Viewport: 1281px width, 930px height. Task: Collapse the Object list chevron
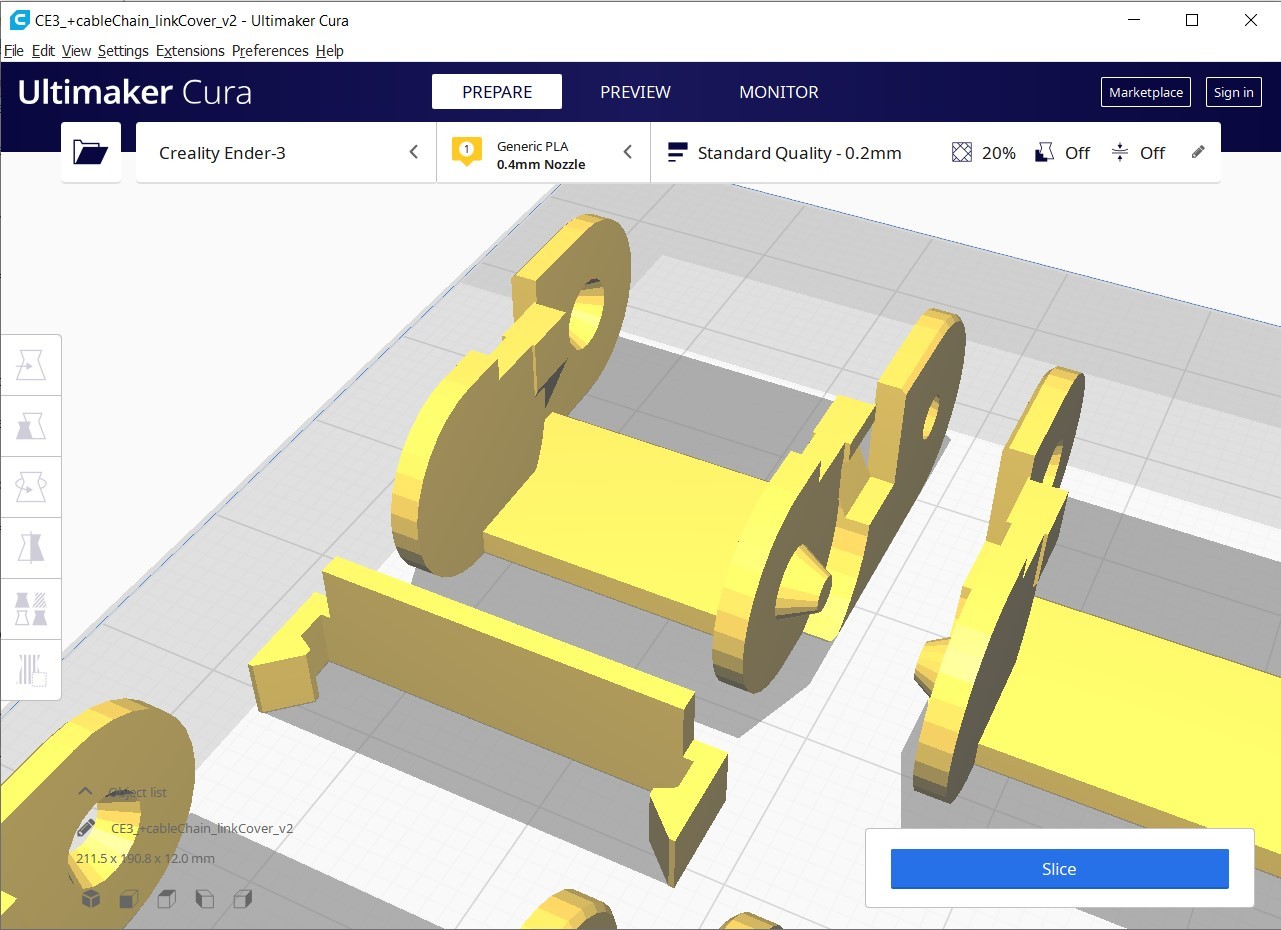point(85,792)
